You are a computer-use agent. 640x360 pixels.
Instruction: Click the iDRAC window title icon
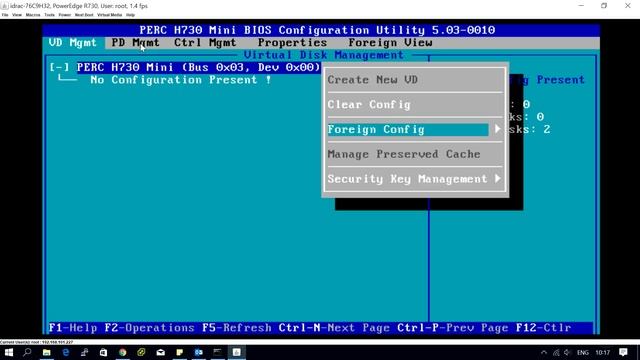click(4, 6)
